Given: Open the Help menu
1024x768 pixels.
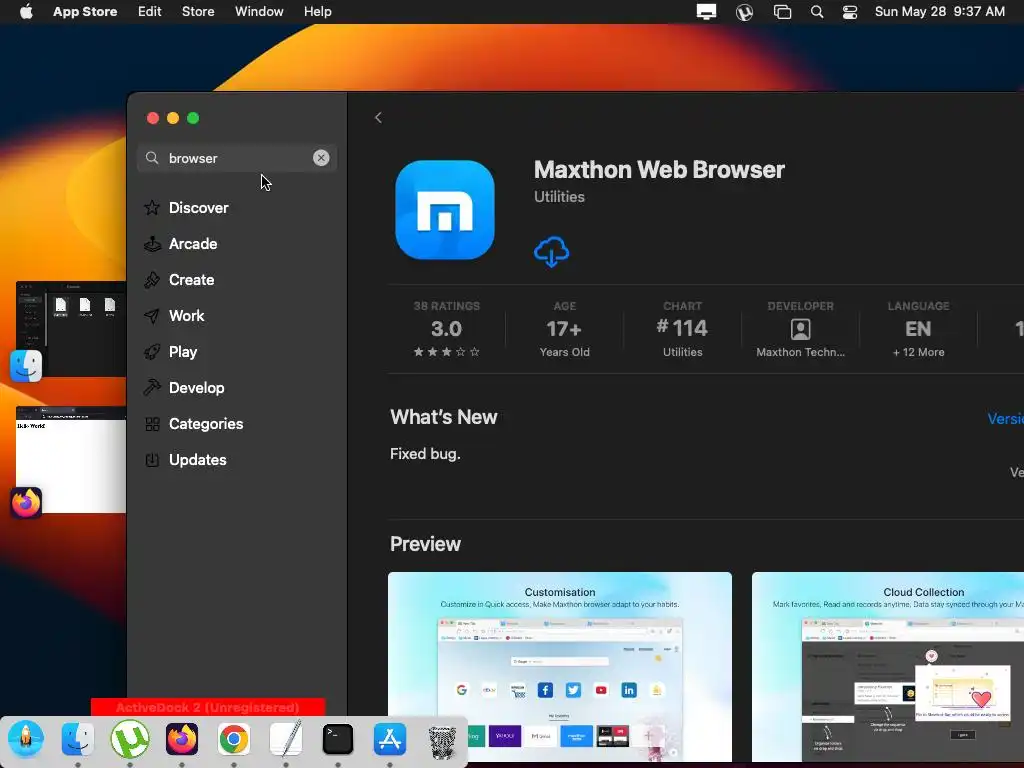Looking at the screenshot, I should click(x=317, y=11).
